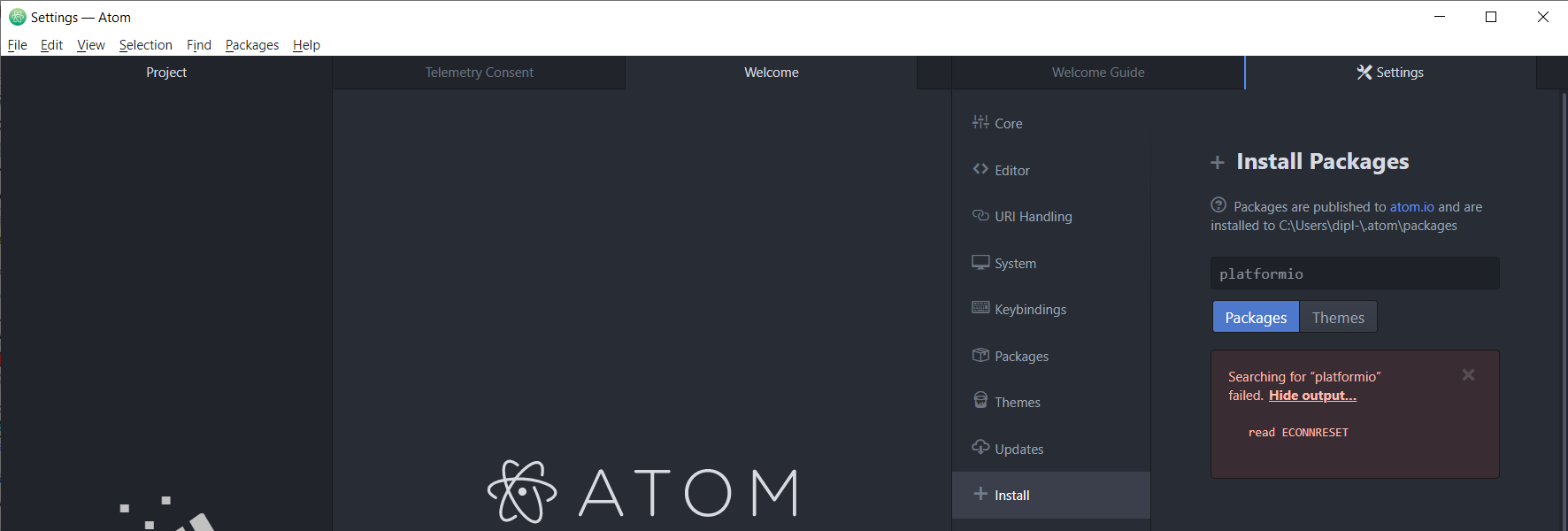Viewport: 1568px width, 531px height.
Task: Select the Project panel header
Action: pyautogui.click(x=166, y=73)
